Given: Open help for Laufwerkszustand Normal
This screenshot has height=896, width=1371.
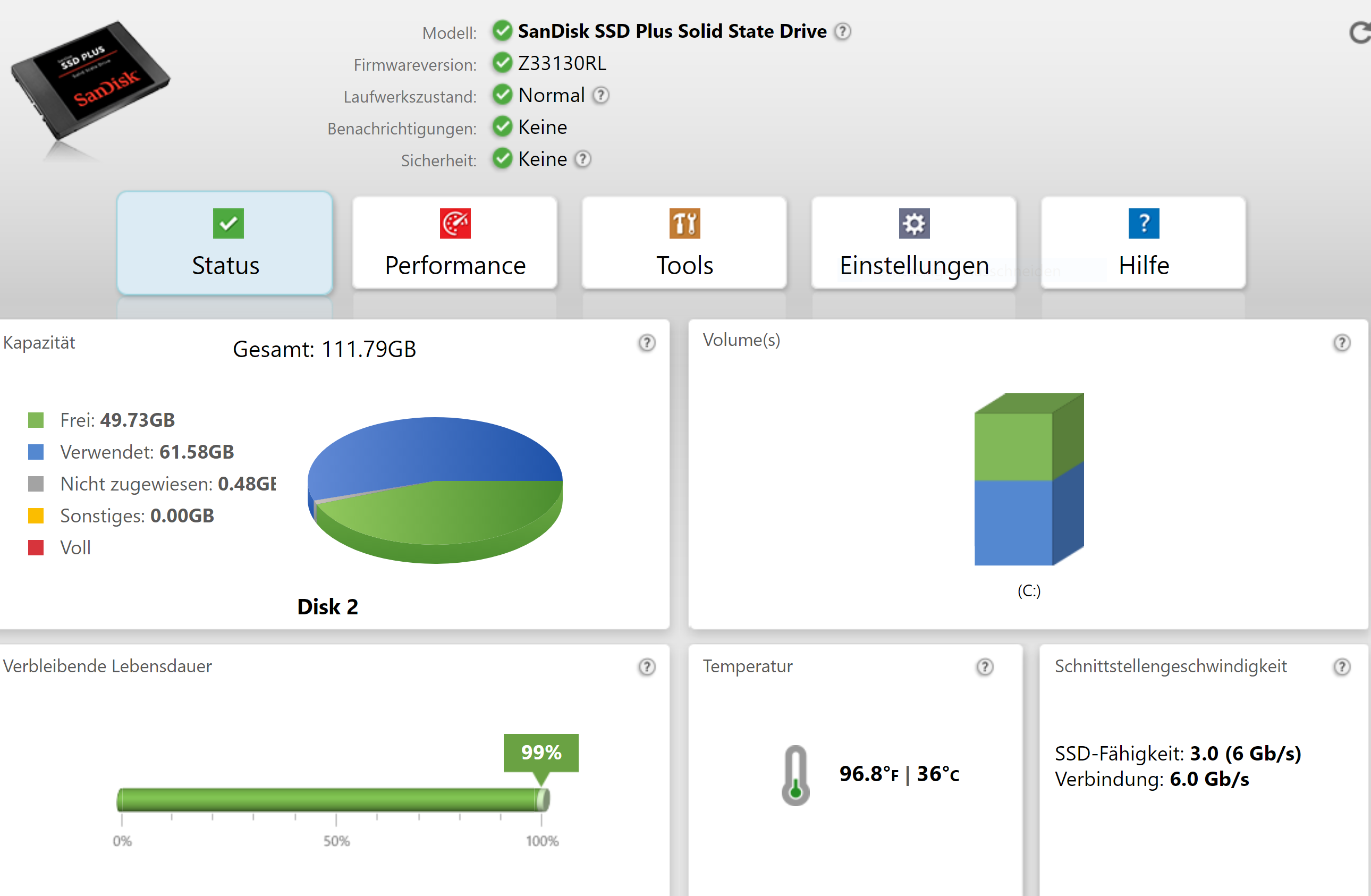Looking at the screenshot, I should 601,95.
